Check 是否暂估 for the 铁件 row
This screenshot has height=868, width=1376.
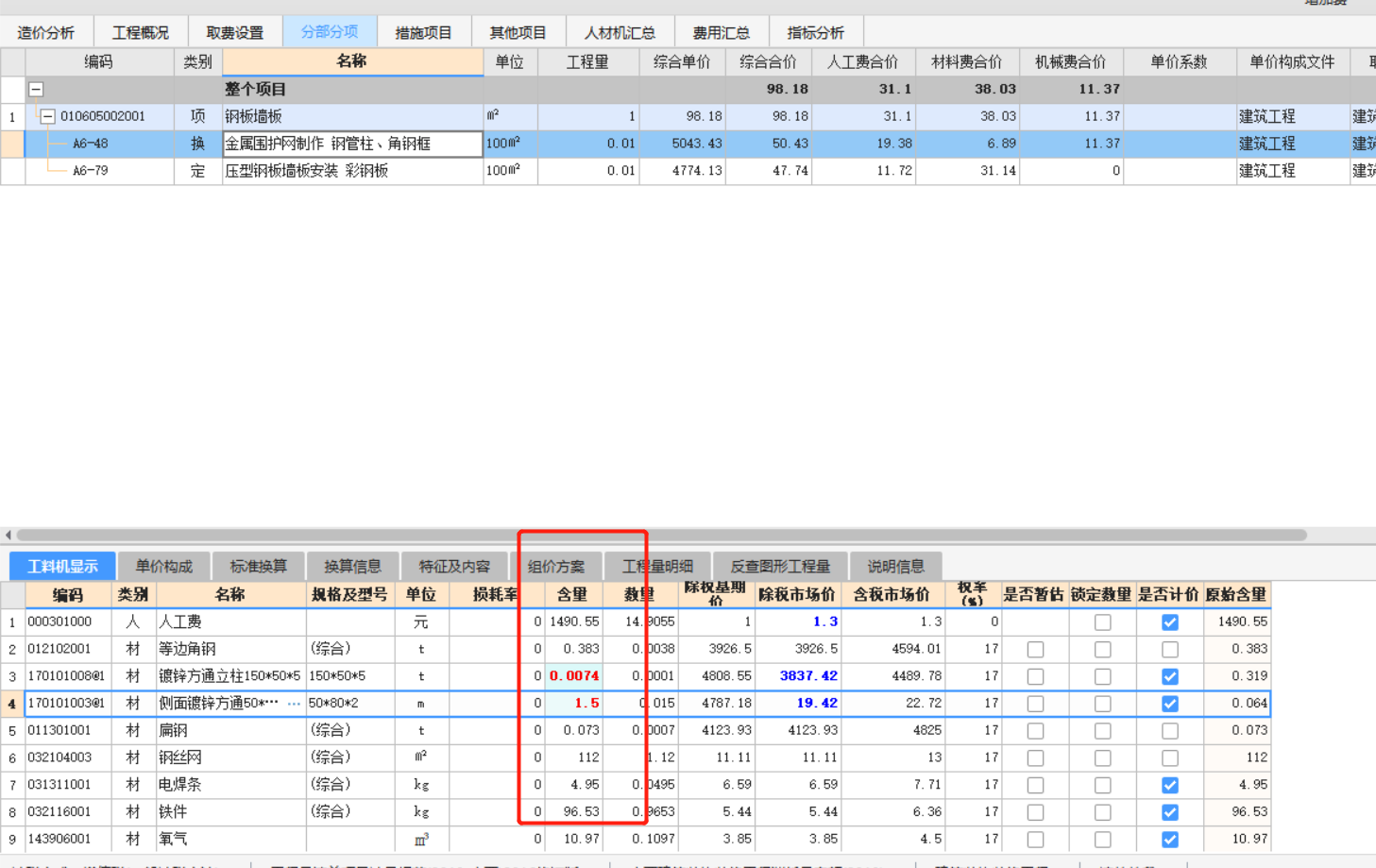tap(1035, 812)
